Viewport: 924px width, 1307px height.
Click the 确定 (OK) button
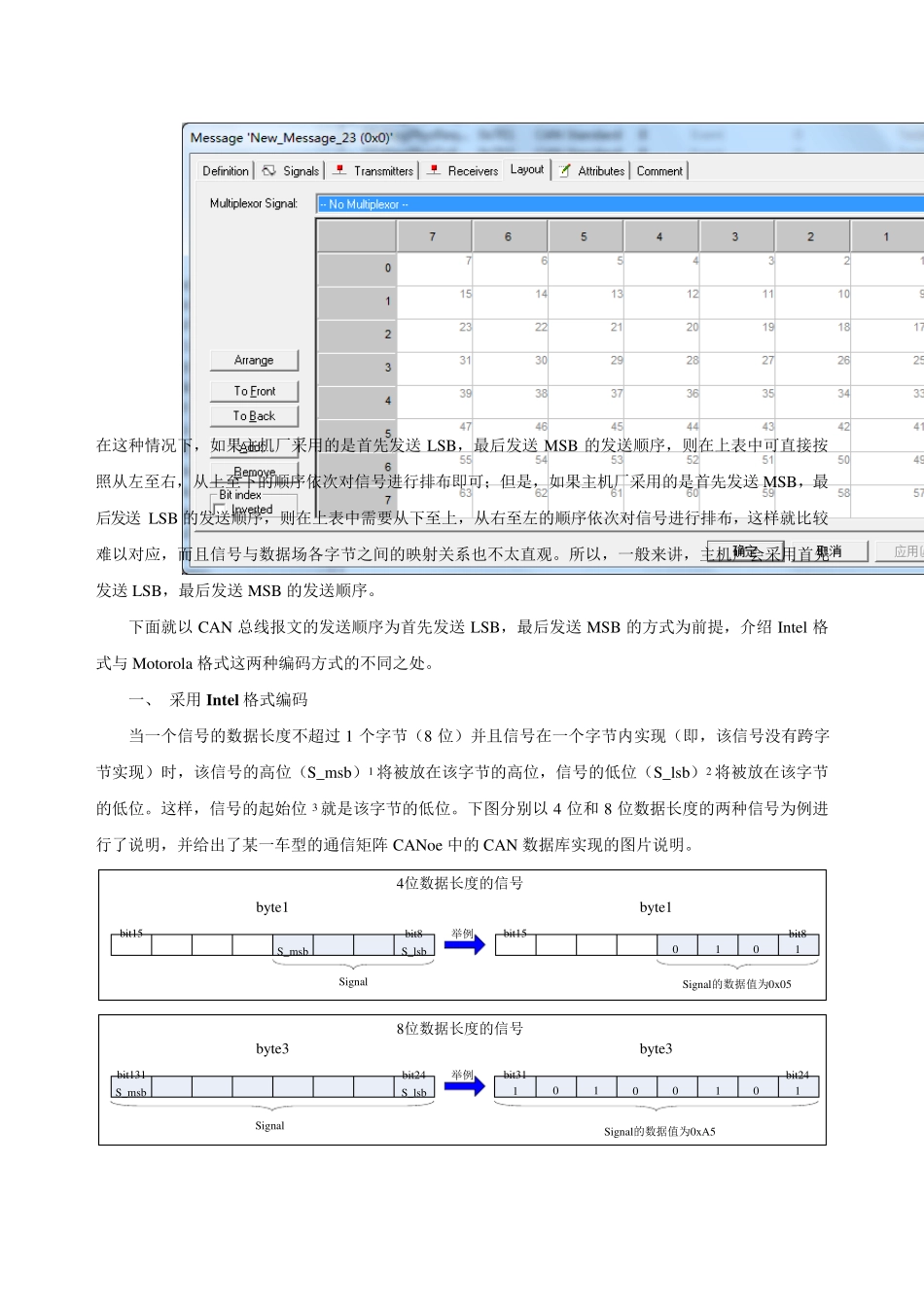tap(745, 551)
